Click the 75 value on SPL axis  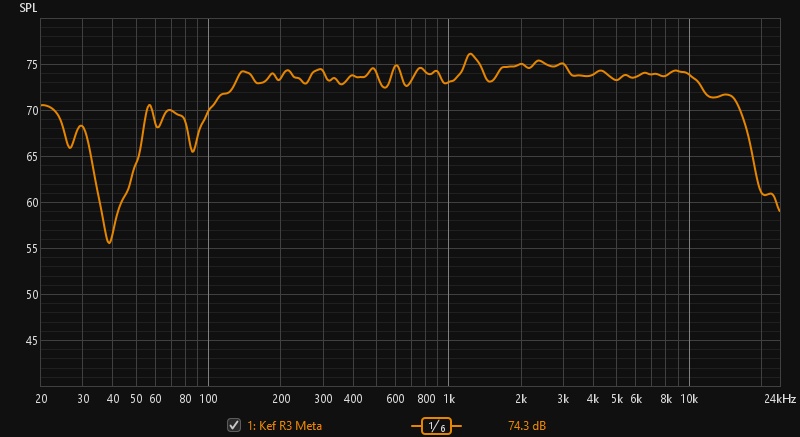(31, 65)
